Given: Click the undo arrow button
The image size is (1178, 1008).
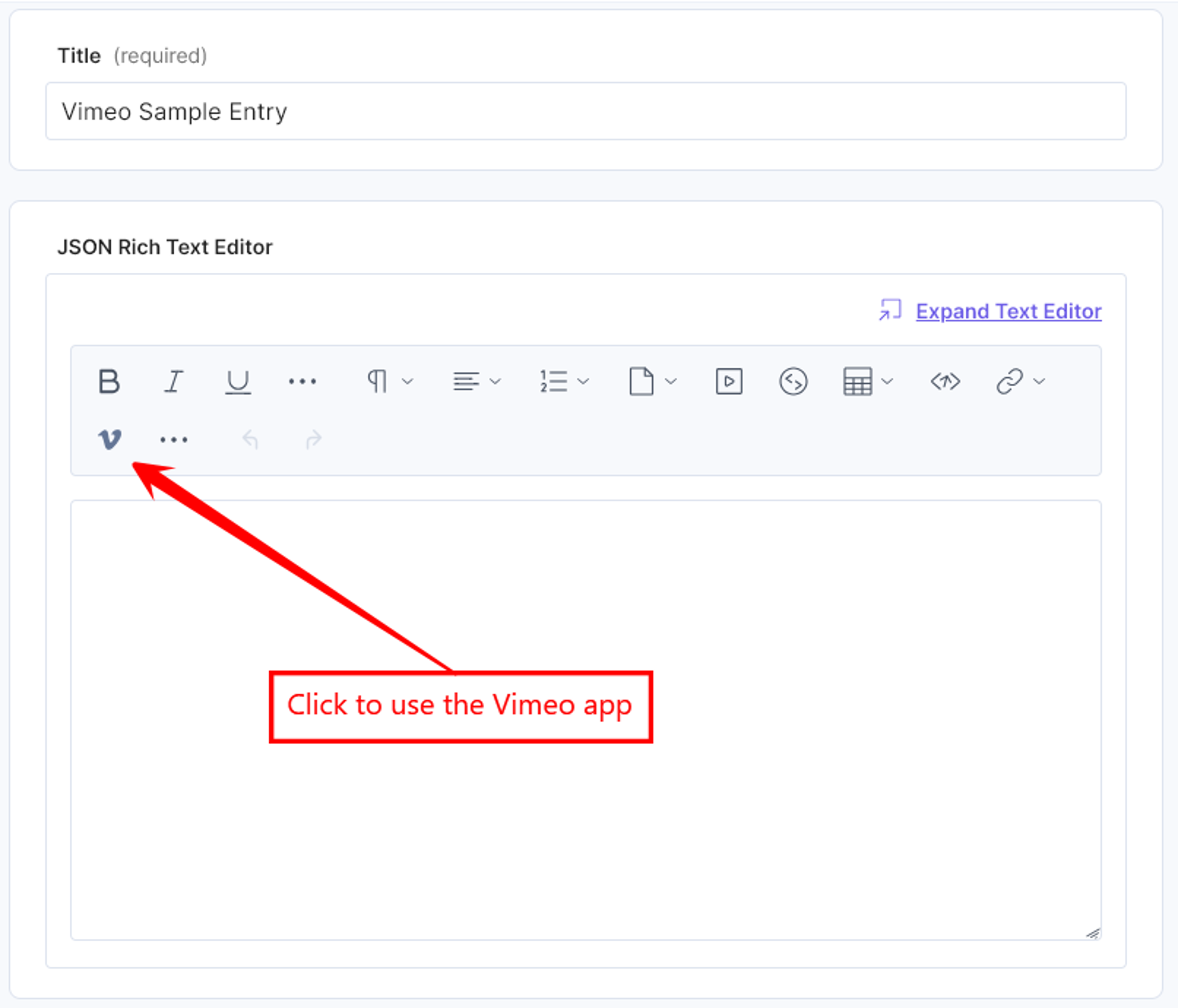Looking at the screenshot, I should point(250,439).
